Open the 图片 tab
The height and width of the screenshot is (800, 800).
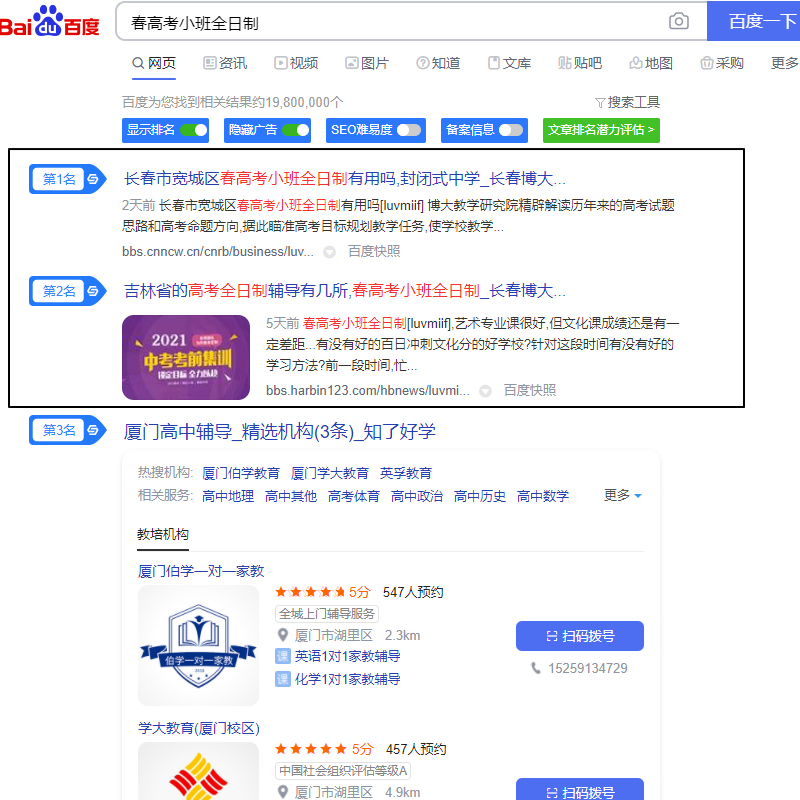pos(367,63)
